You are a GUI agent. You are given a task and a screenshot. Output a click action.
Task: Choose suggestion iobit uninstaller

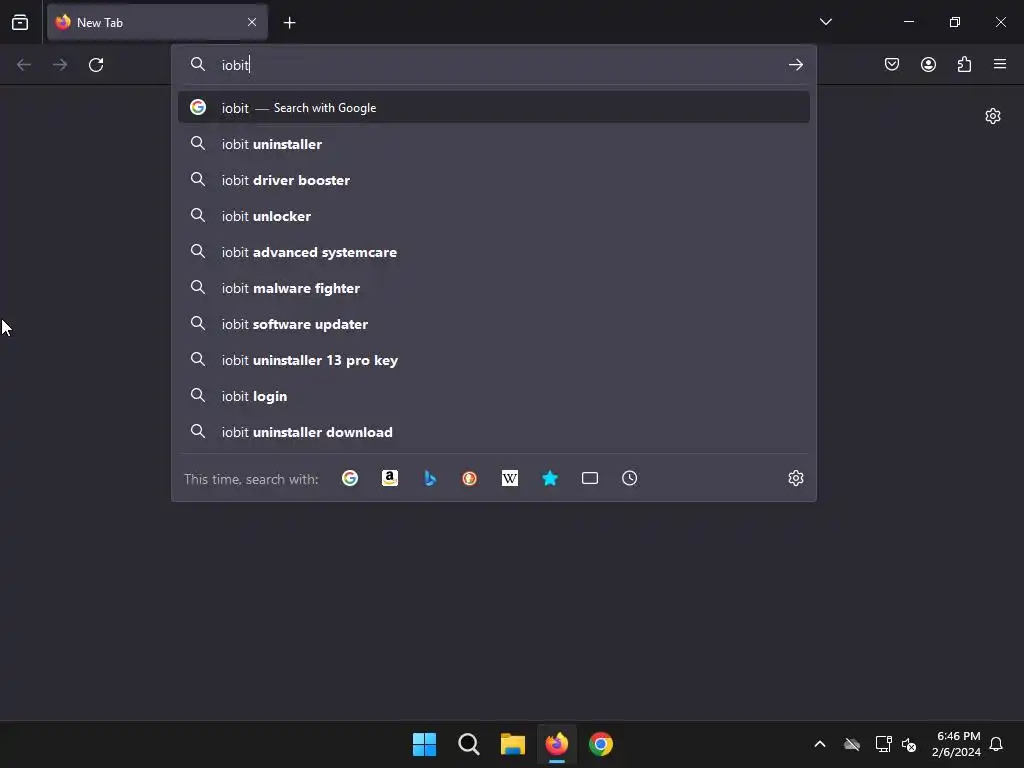[x=493, y=144]
